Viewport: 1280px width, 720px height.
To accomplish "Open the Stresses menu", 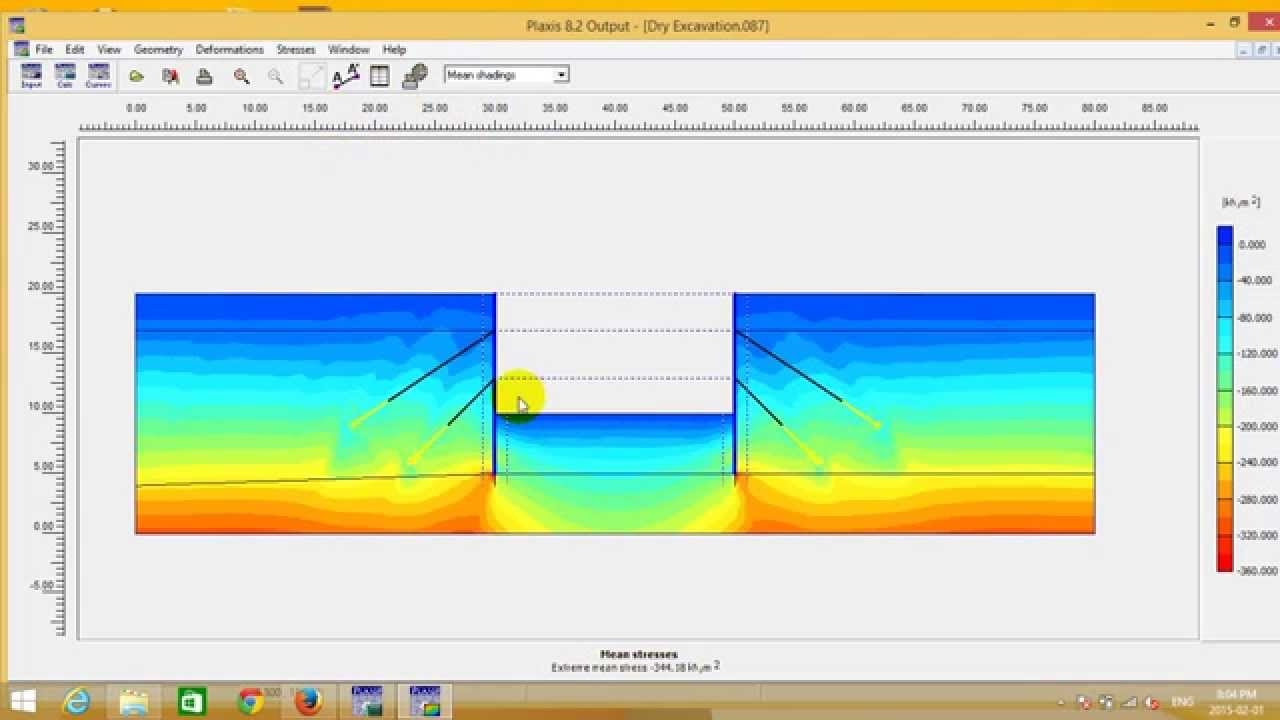I will click(x=295, y=49).
